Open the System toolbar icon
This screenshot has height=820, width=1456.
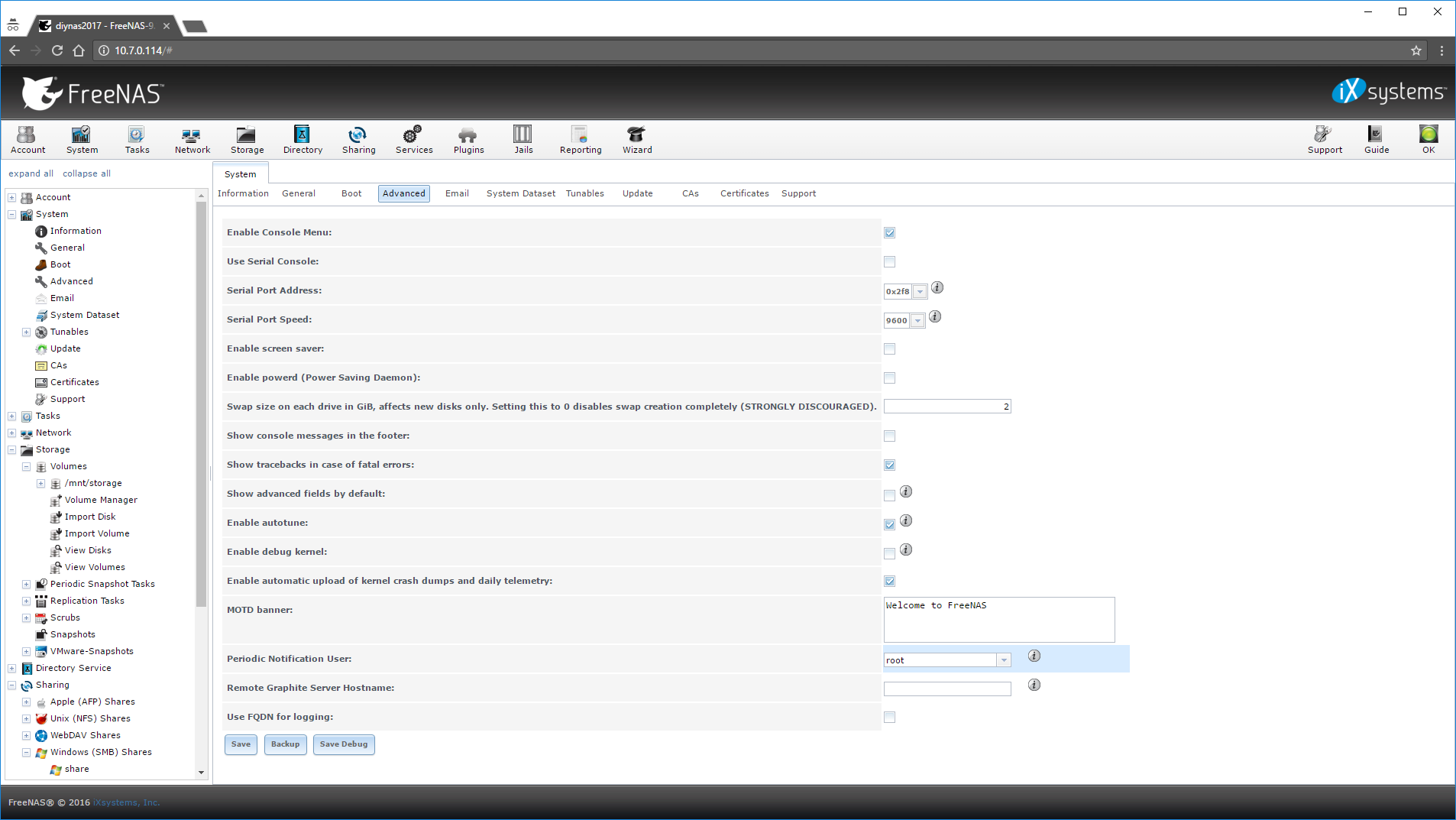click(82, 140)
